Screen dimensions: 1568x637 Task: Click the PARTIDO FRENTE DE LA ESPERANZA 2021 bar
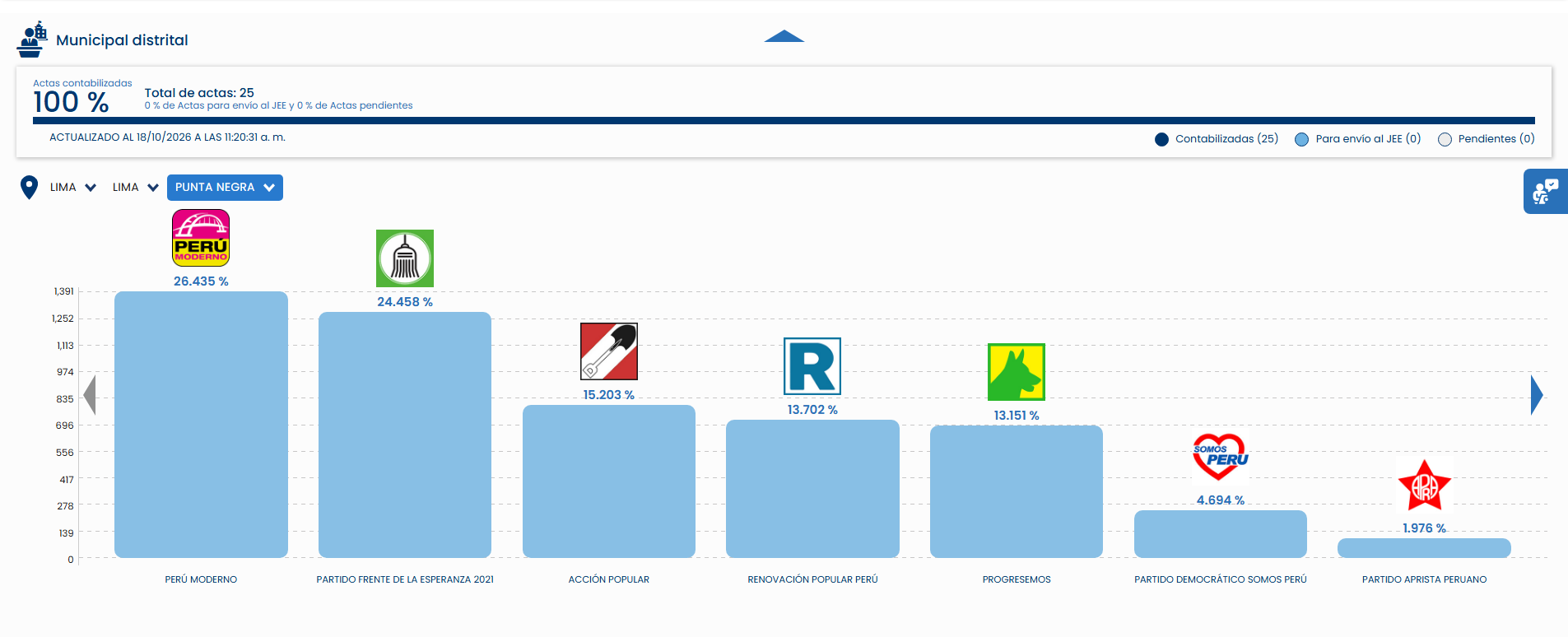[x=405, y=435]
